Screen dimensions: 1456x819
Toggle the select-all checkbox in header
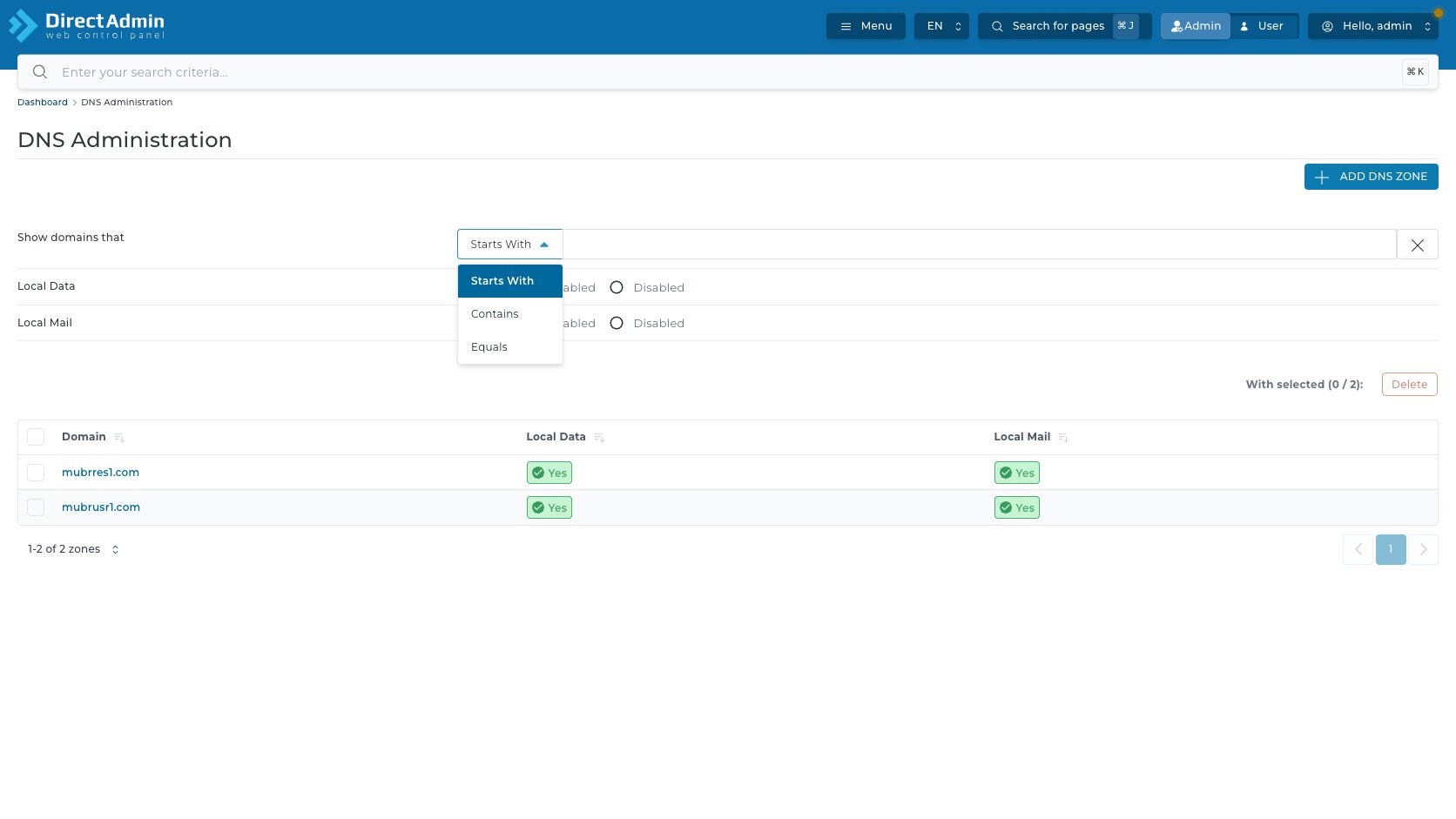pos(36,437)
